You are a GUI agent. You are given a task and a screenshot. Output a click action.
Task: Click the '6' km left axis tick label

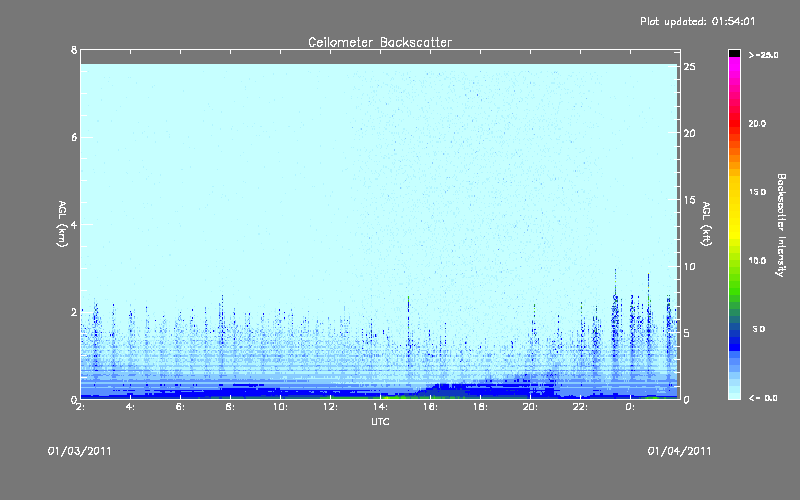[x=74, y=137]
